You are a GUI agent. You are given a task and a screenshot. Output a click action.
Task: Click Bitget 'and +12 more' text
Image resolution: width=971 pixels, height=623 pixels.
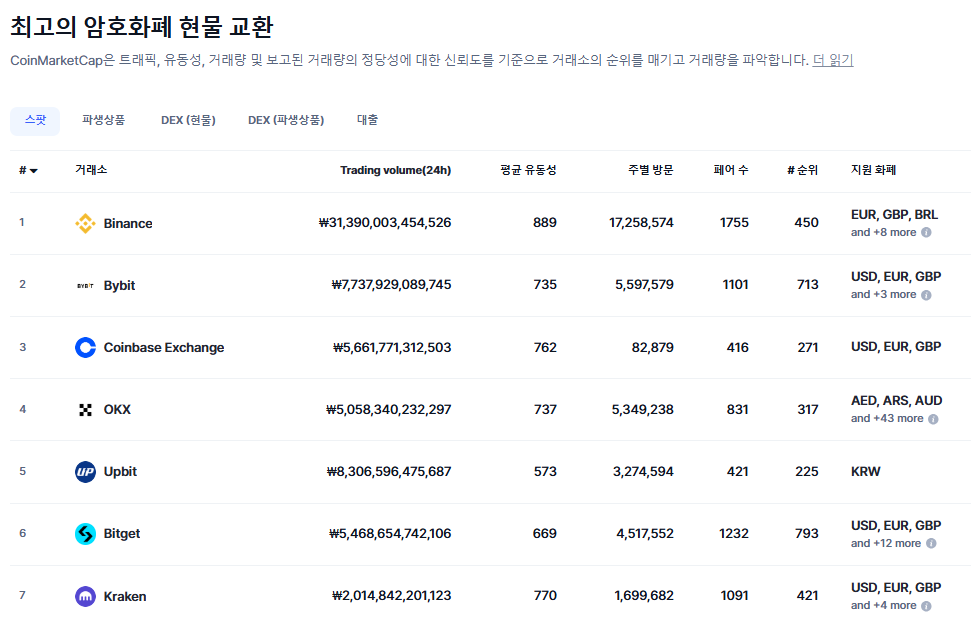click(886, 543)
